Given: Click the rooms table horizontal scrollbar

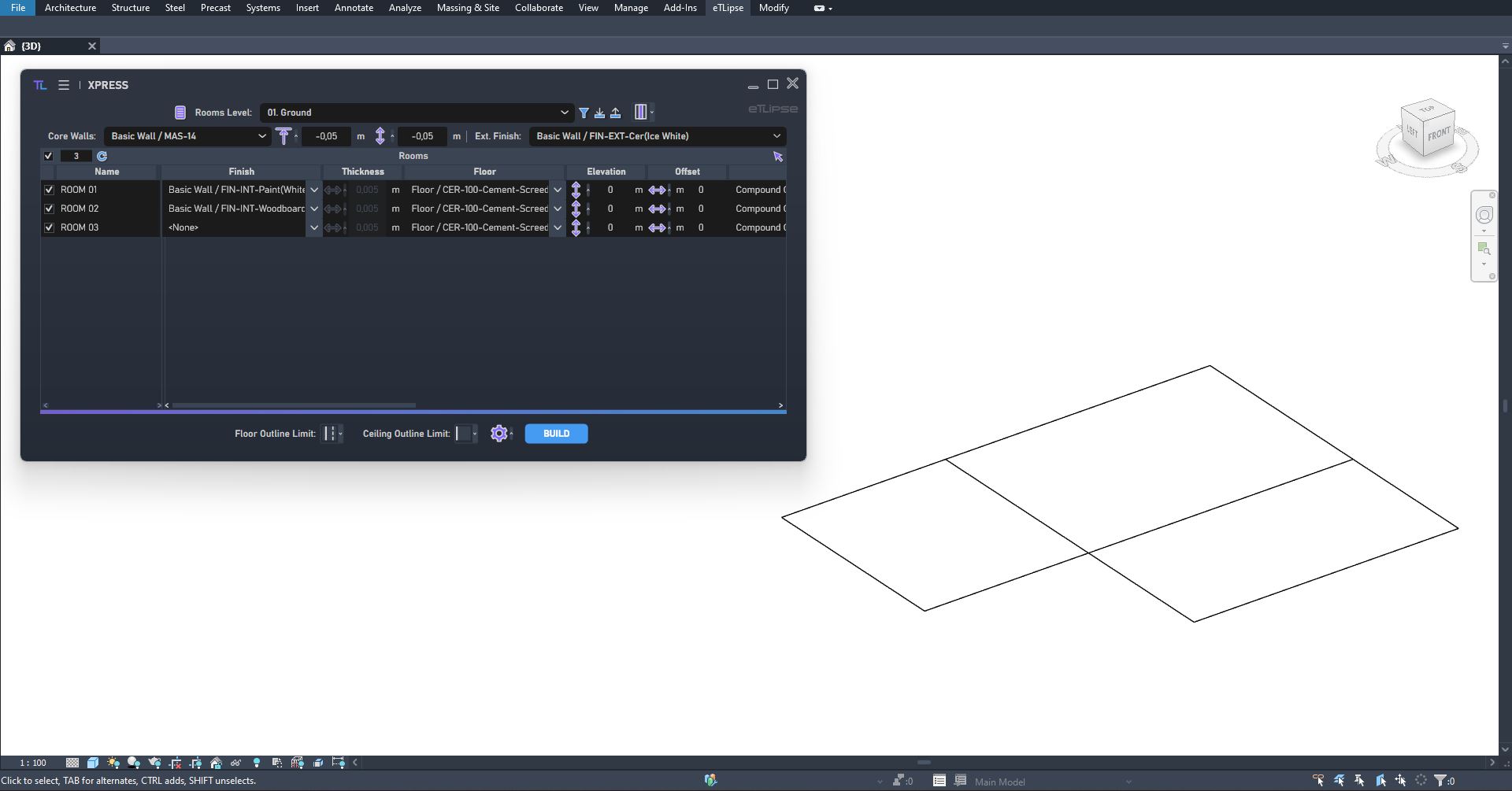Looking at the screenshot, I should point(294,405).
